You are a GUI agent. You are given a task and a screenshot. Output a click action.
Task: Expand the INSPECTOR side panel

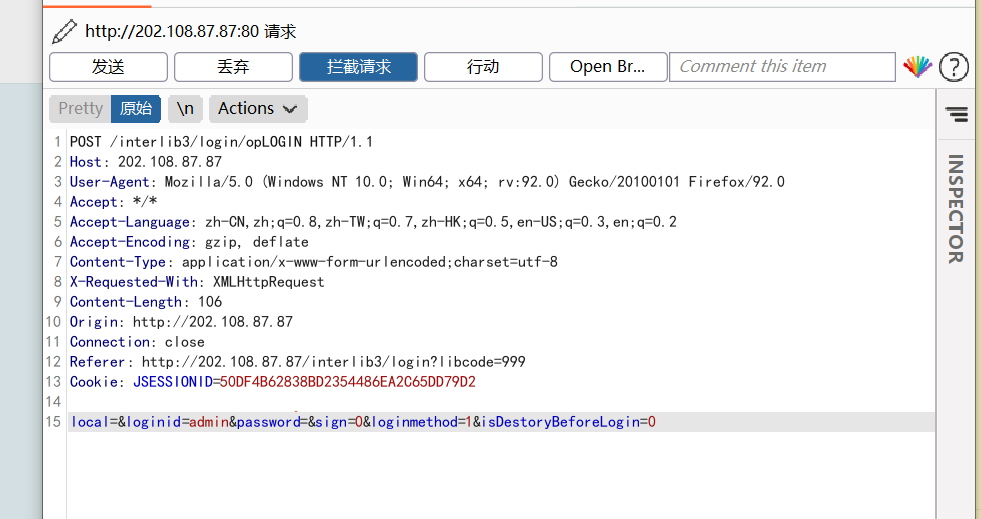coord(955,208)
